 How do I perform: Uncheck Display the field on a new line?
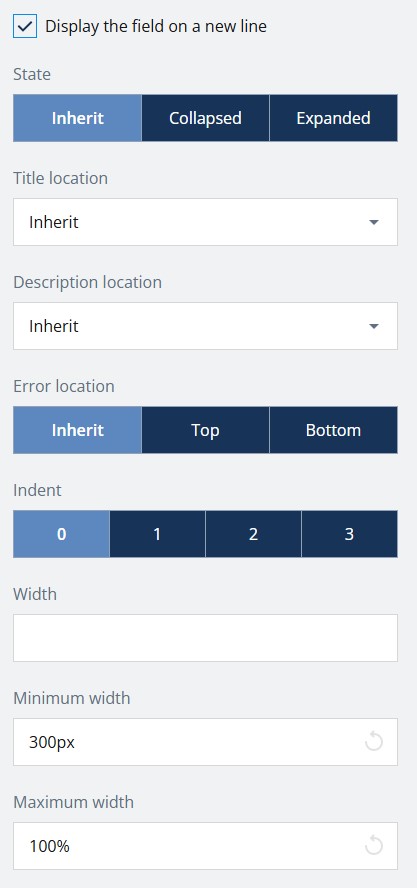(25, 27)
